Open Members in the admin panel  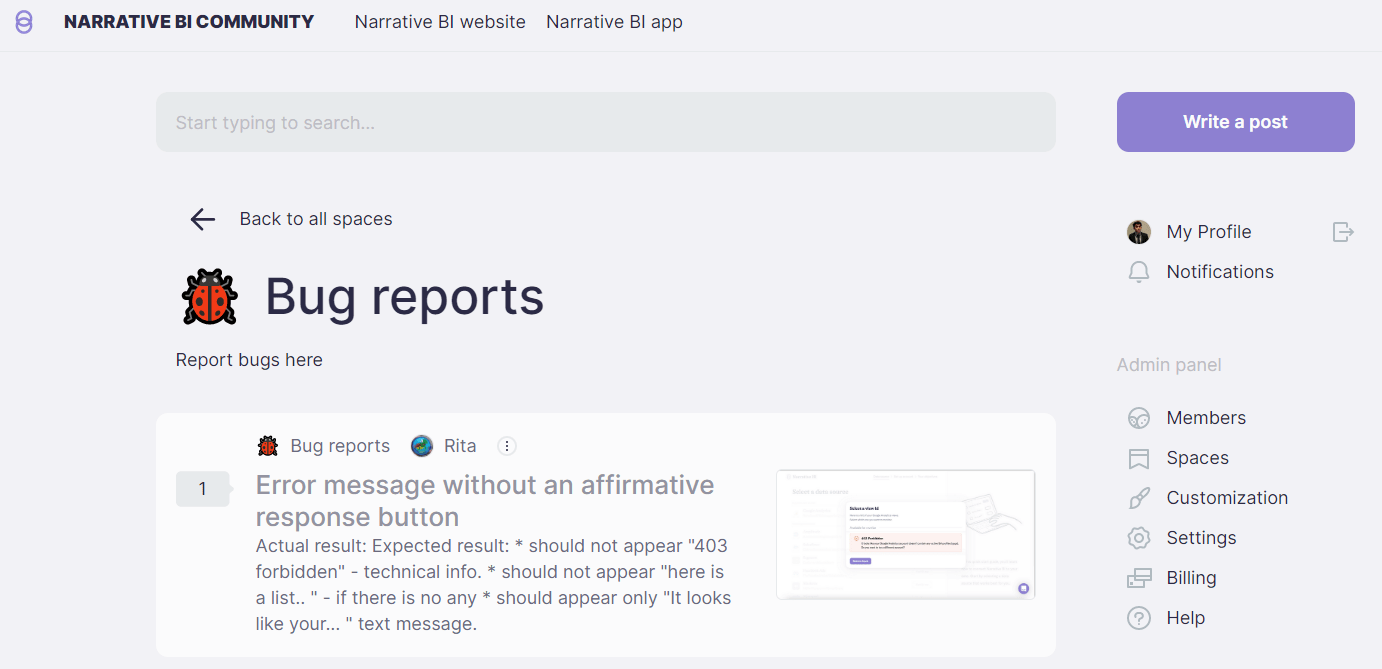[x=1206, y=418]
